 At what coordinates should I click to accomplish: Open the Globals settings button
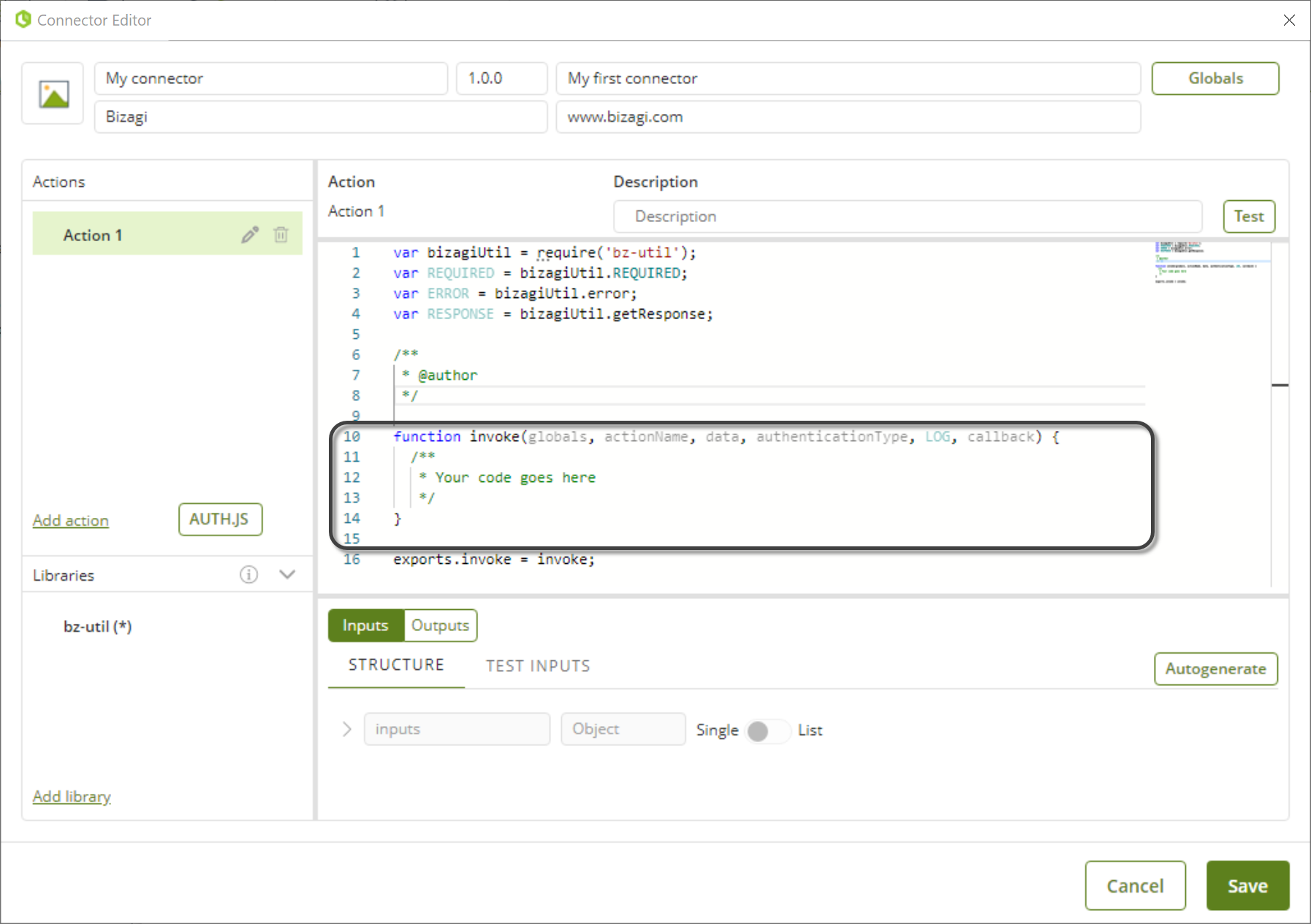point(1215,78)
